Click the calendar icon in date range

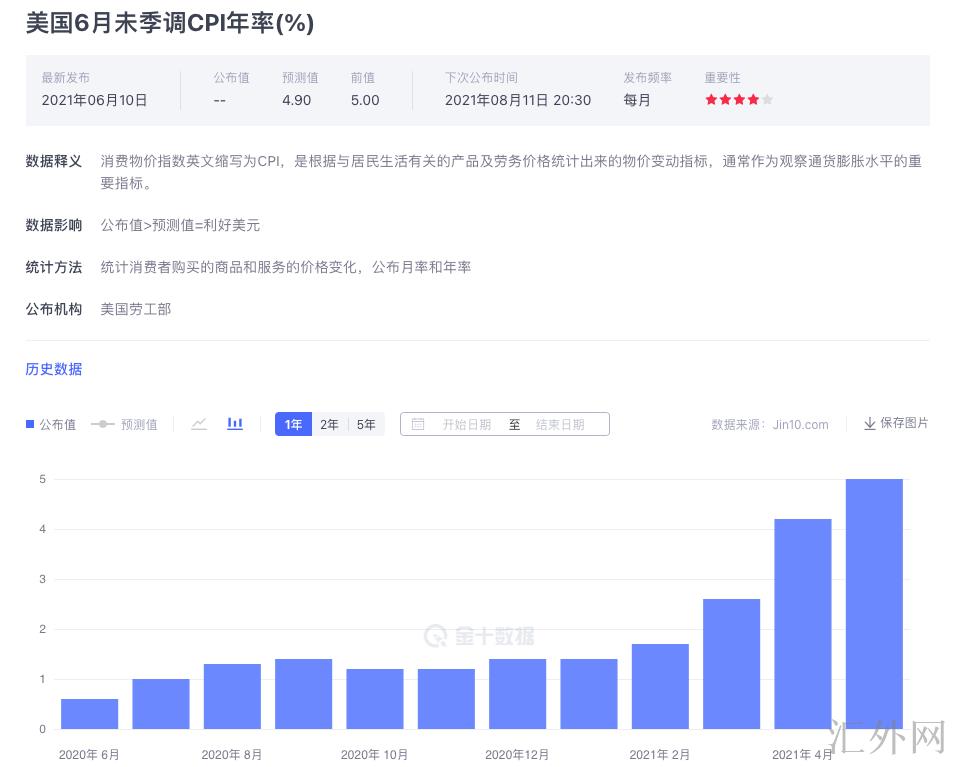pyautogui.click(x=418, y=424)
